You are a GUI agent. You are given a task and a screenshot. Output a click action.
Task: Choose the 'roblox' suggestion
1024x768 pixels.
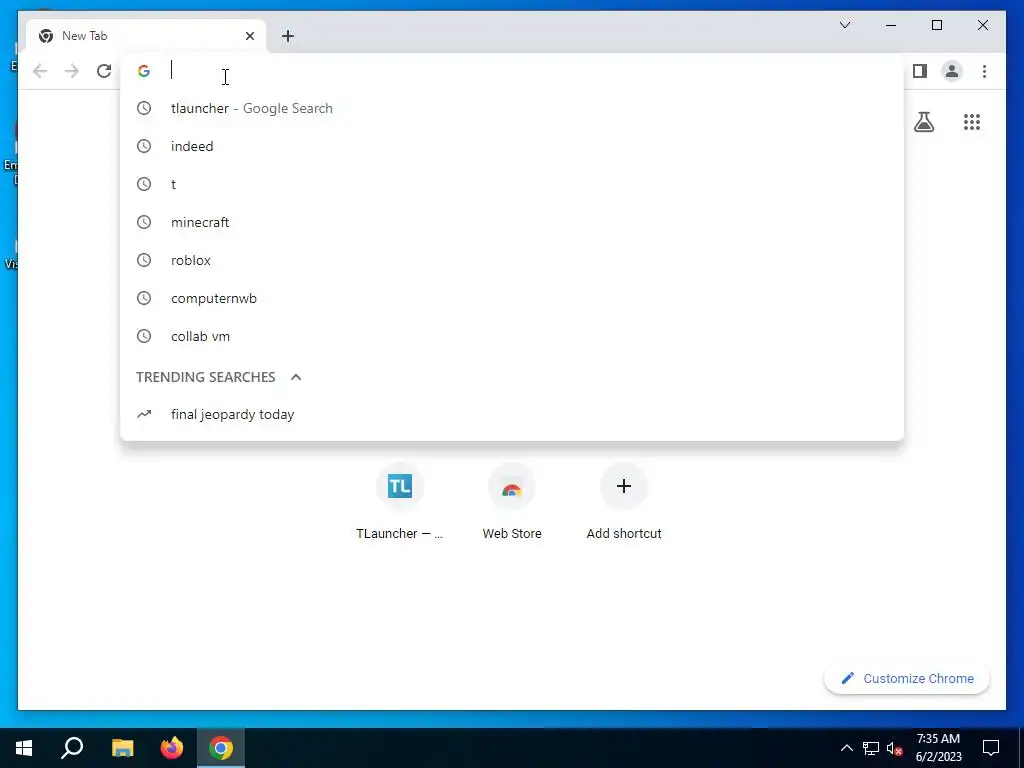click(x=512, y=260)
